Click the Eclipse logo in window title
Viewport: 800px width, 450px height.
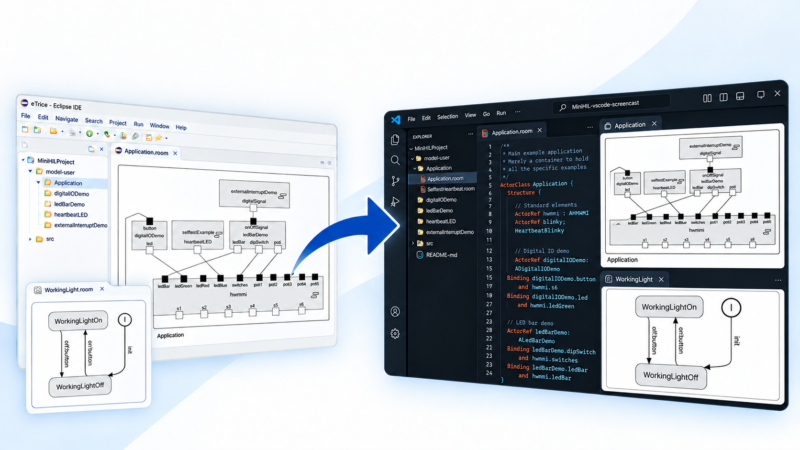(x=24, y=103)
